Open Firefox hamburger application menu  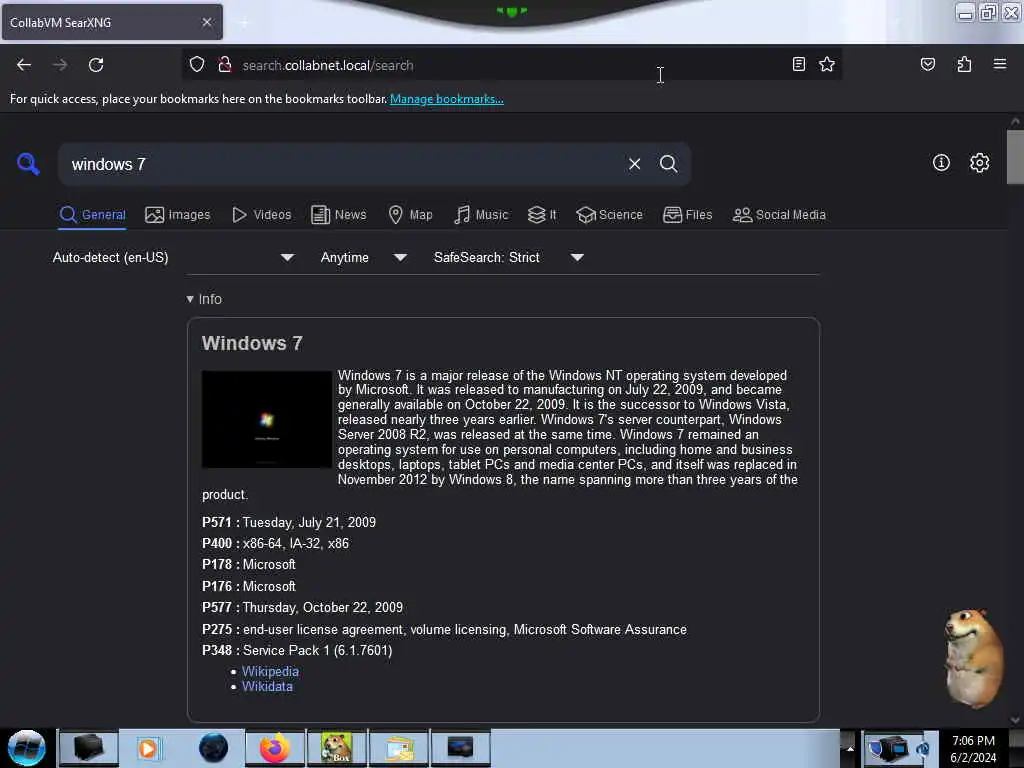tap(999, 64)
